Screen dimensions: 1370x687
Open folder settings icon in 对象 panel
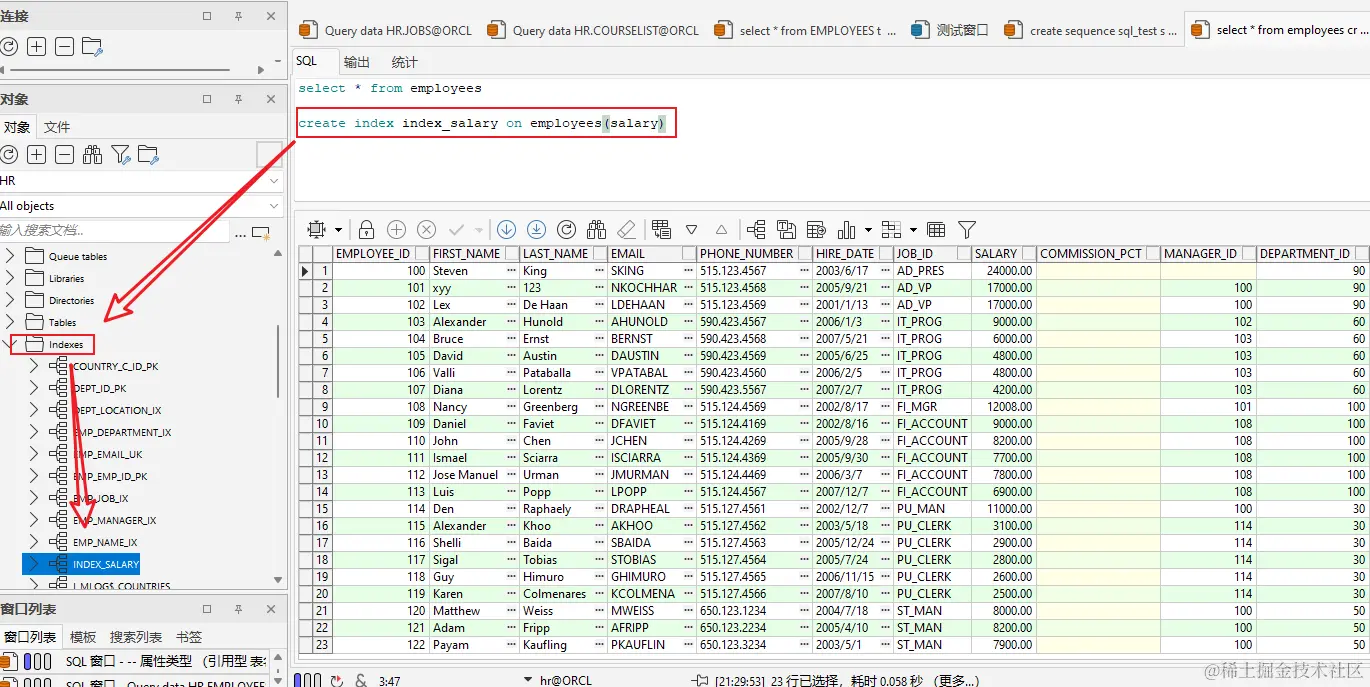click(x=149, y=155)
